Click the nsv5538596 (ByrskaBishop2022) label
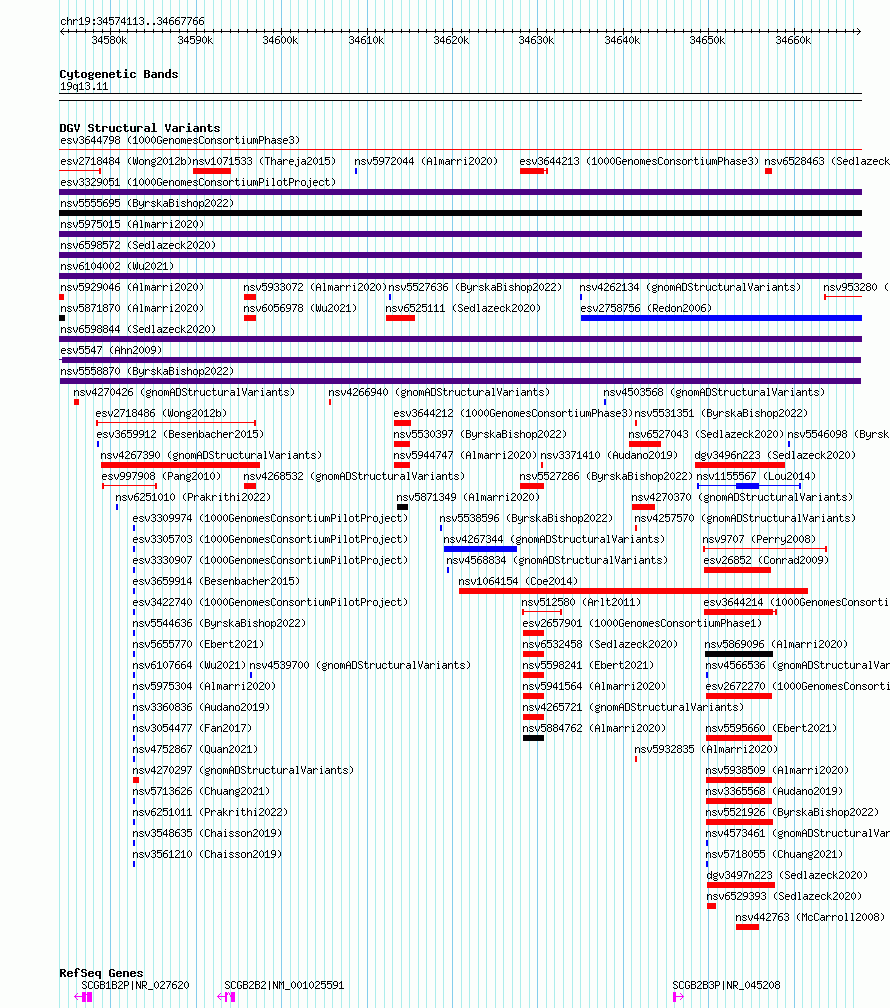This screenshot has height=1008, width=890. click(526, 518)
